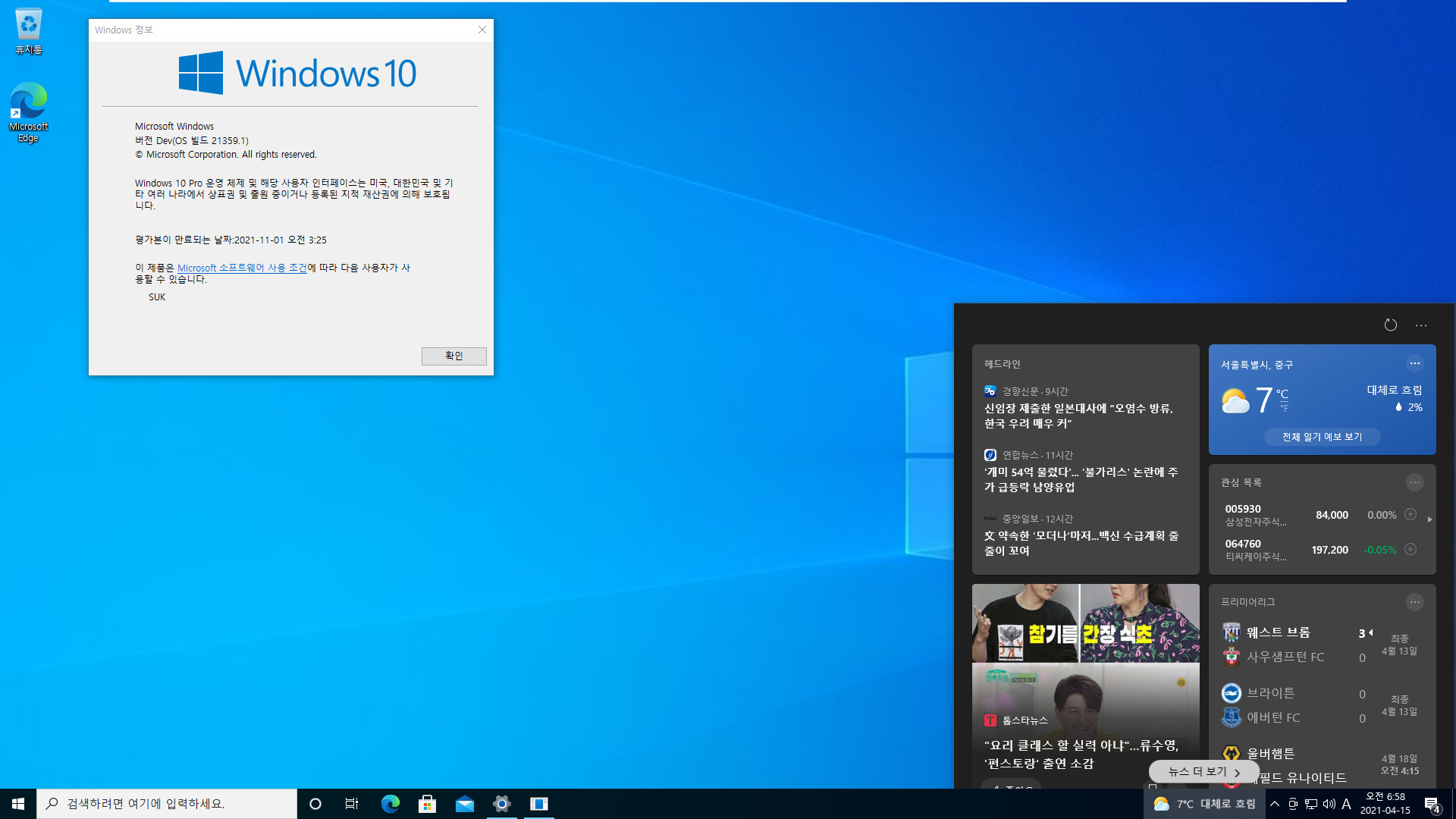Open the Microsoft Edge desktop shortcut
The image size is (1456, 819).
[x=29, y=112]
